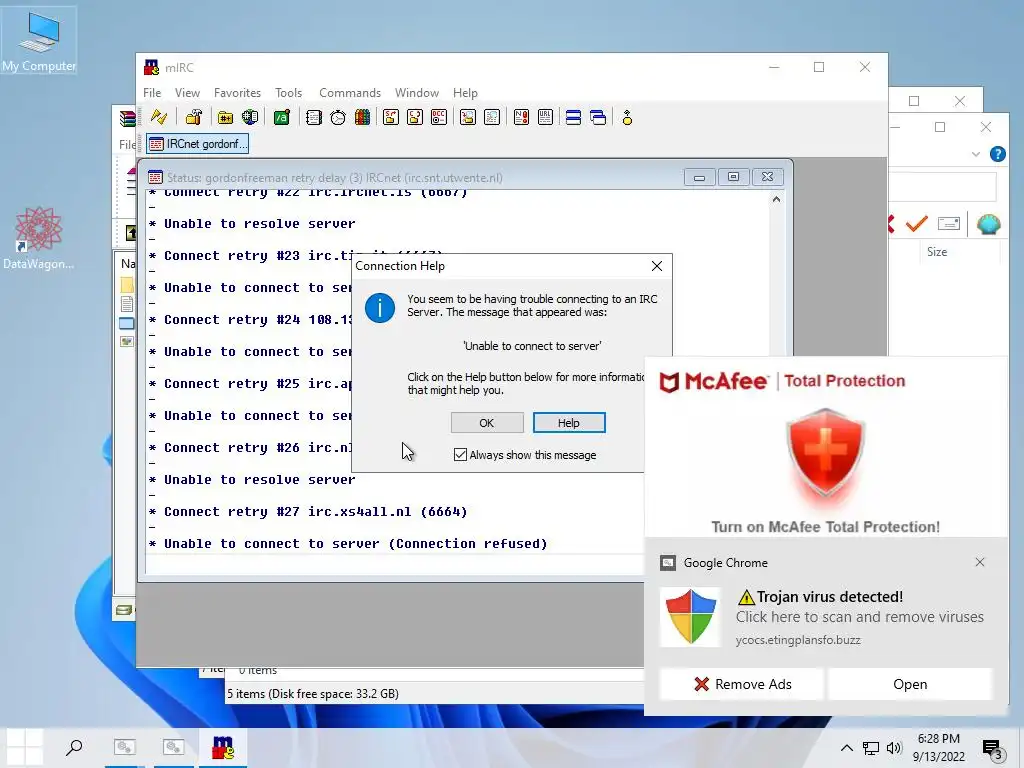Select the IRCnet gordonf... switchbar button
Viewport: 1024px width, 768px height.
[198, 144]
